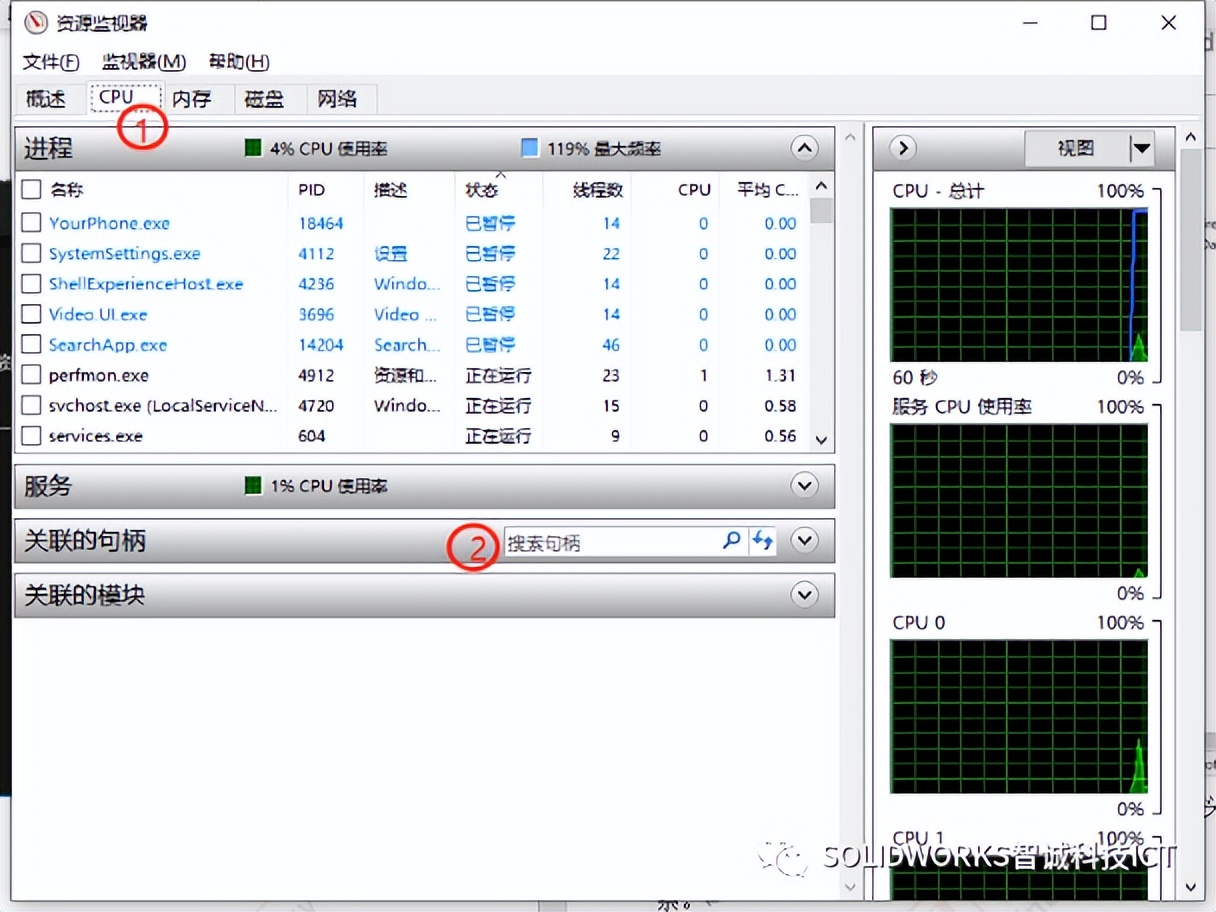Image resolution: width=1216 pixels, height=912 pixels.
Task: Open the 帮助(H) menu
Action: [239, 62]
